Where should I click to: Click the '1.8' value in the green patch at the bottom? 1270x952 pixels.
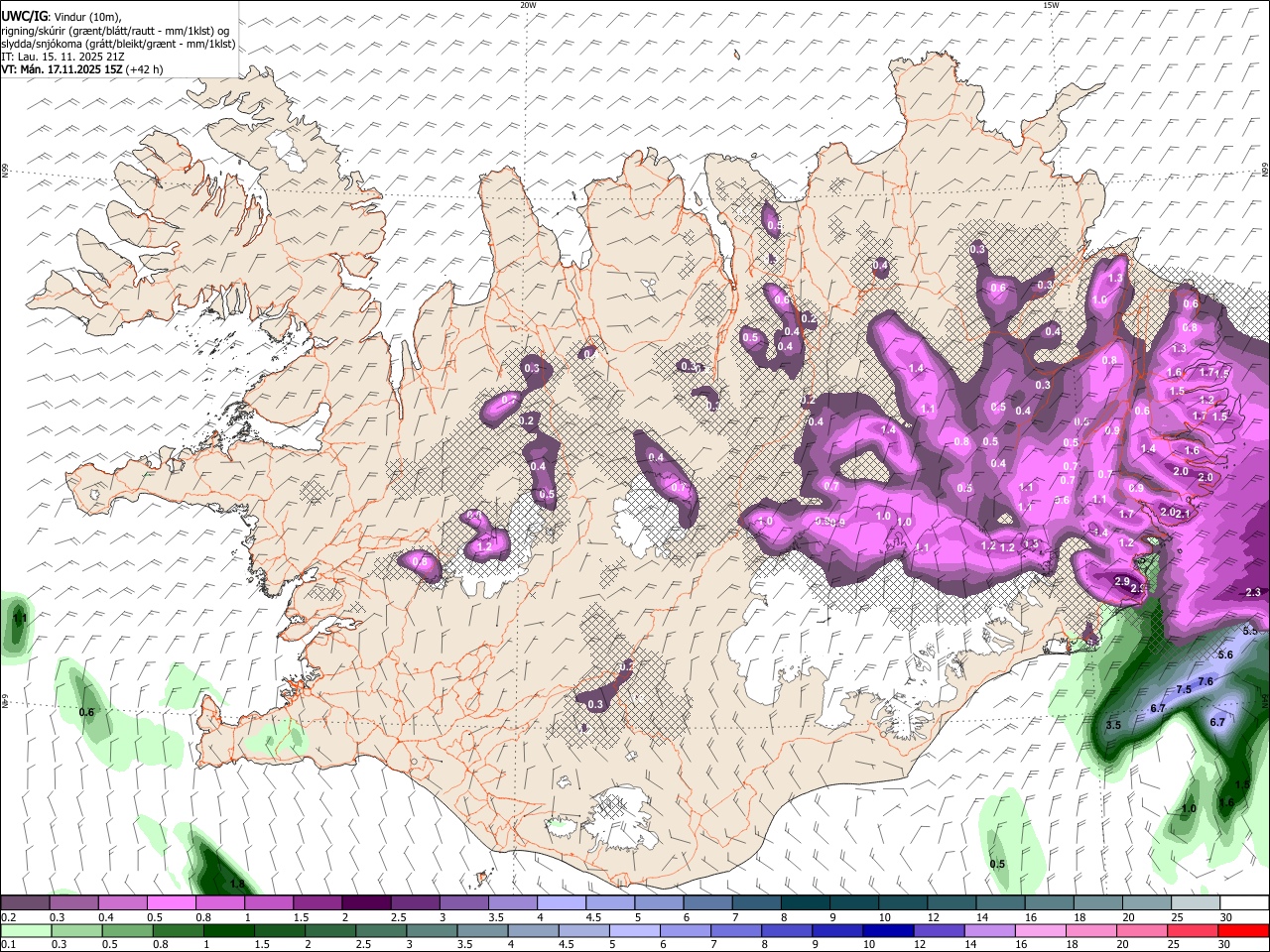[237, 884]
